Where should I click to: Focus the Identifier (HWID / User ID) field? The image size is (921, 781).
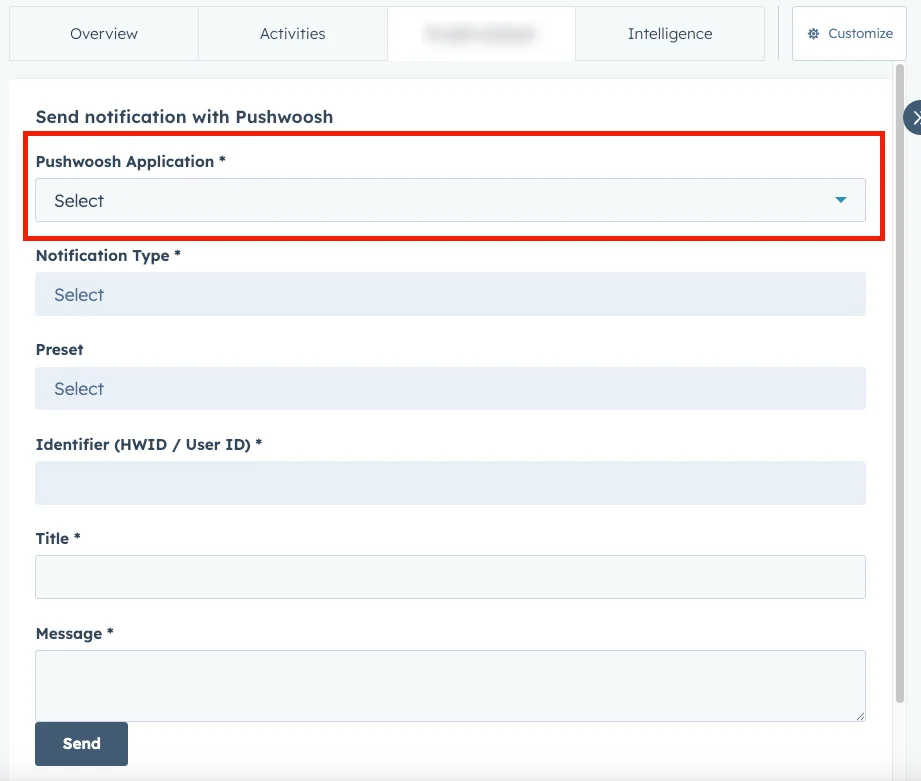[450, 483]
